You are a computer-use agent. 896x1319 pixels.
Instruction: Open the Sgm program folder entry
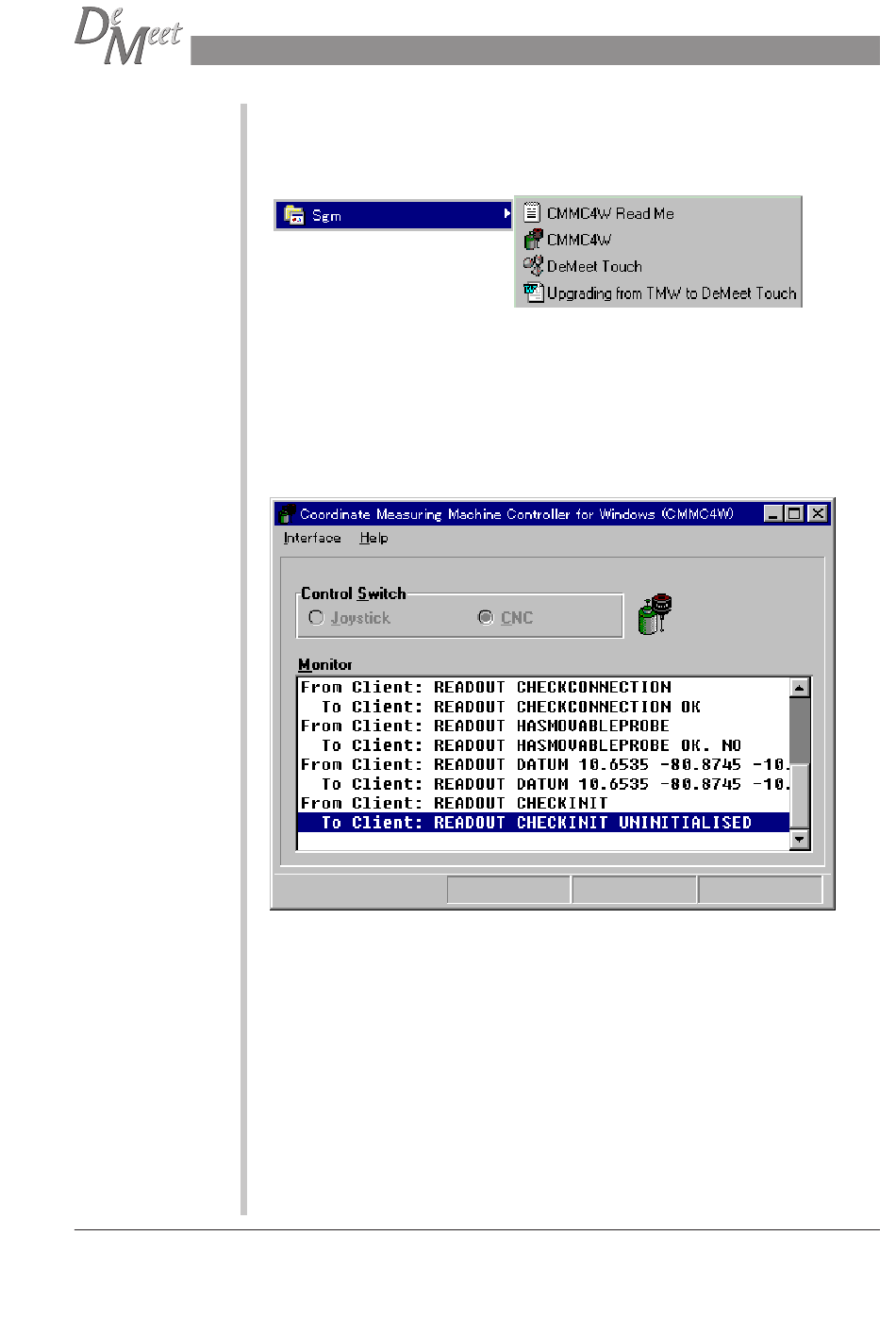394,215
